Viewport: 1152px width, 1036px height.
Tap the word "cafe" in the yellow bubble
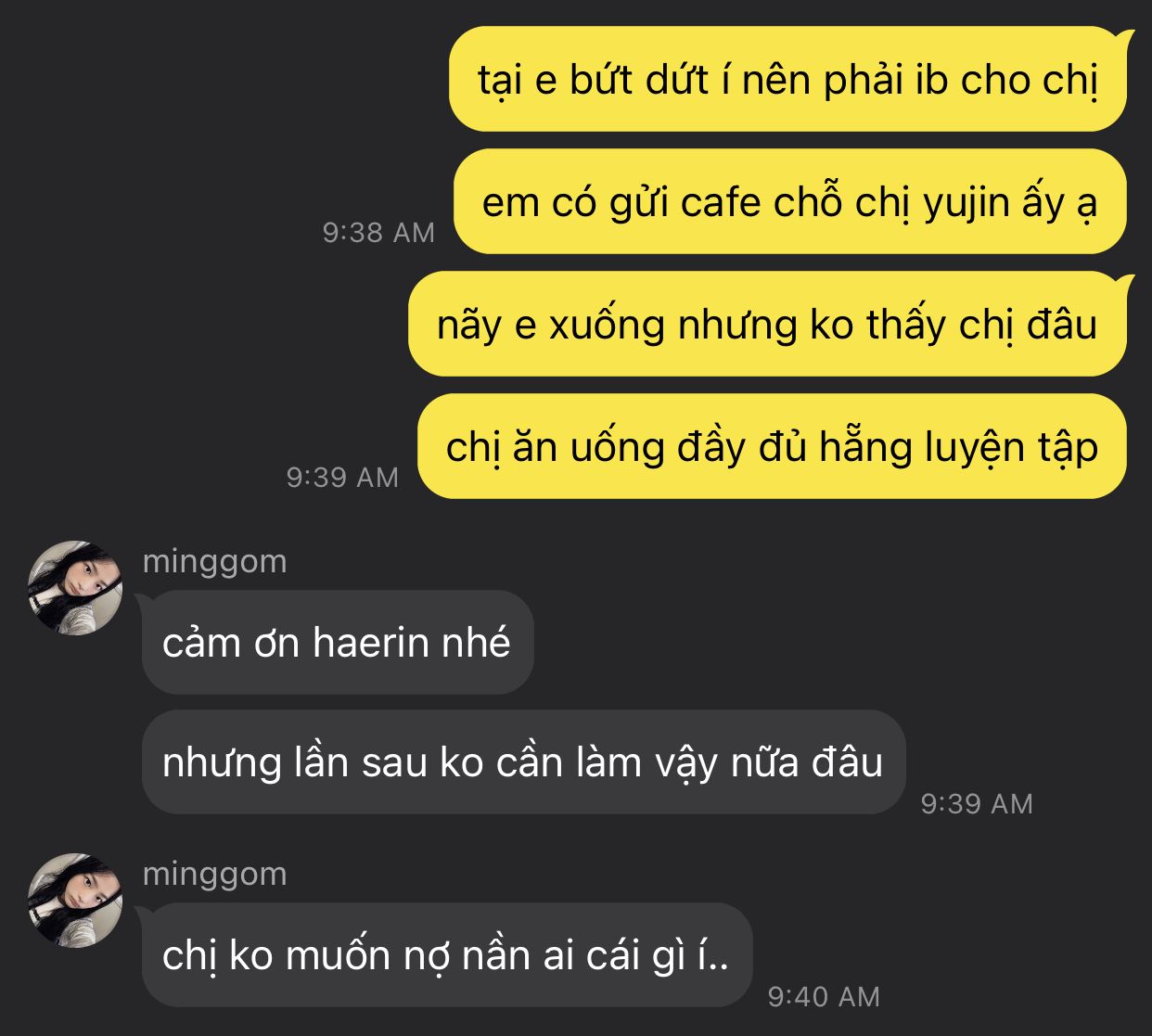721,202
